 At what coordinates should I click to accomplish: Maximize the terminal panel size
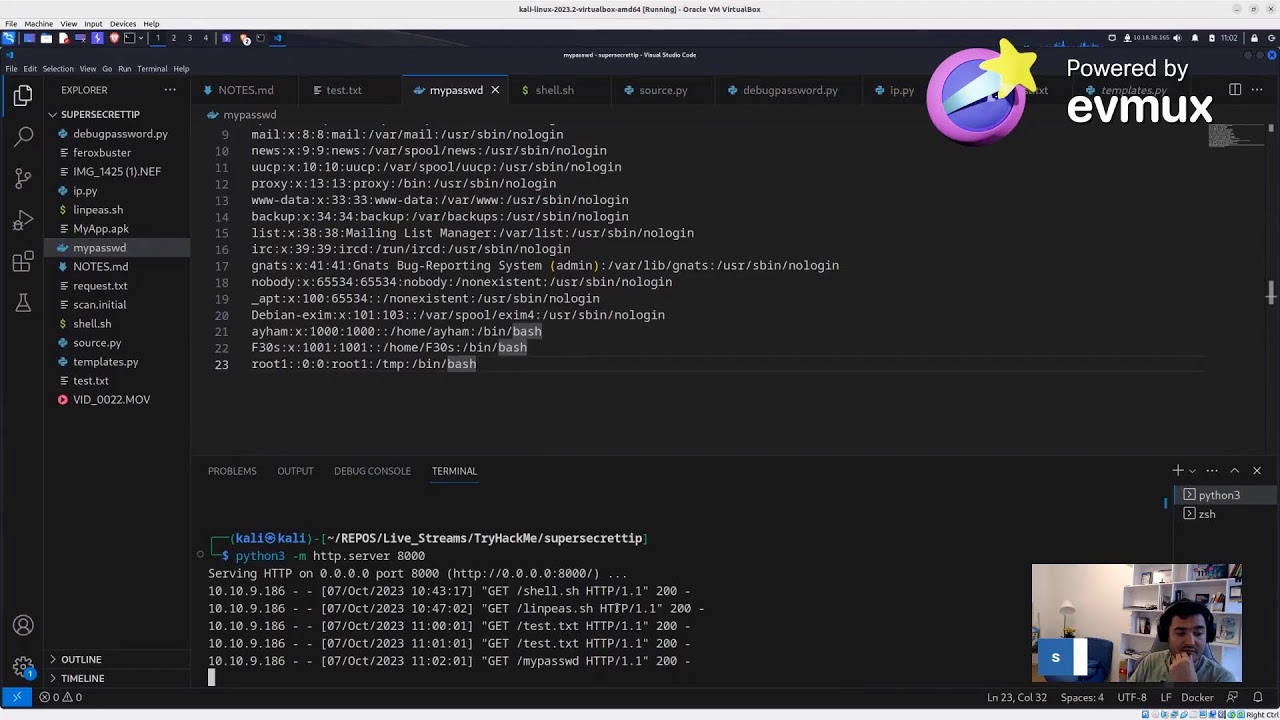(x=1234, y=471)
